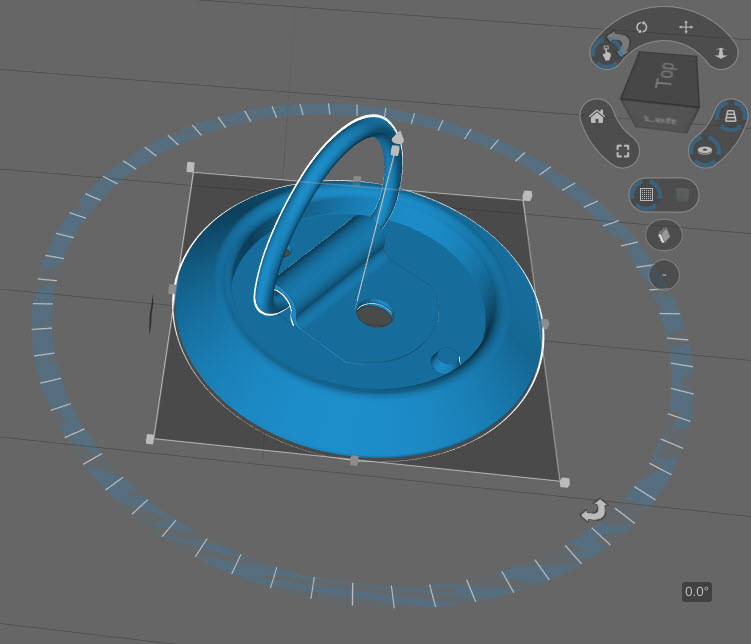The width and height of the screenshot is (751, 644).
Task: Click the back-left corner bounding box handle
Action: (x=190, y=167)
